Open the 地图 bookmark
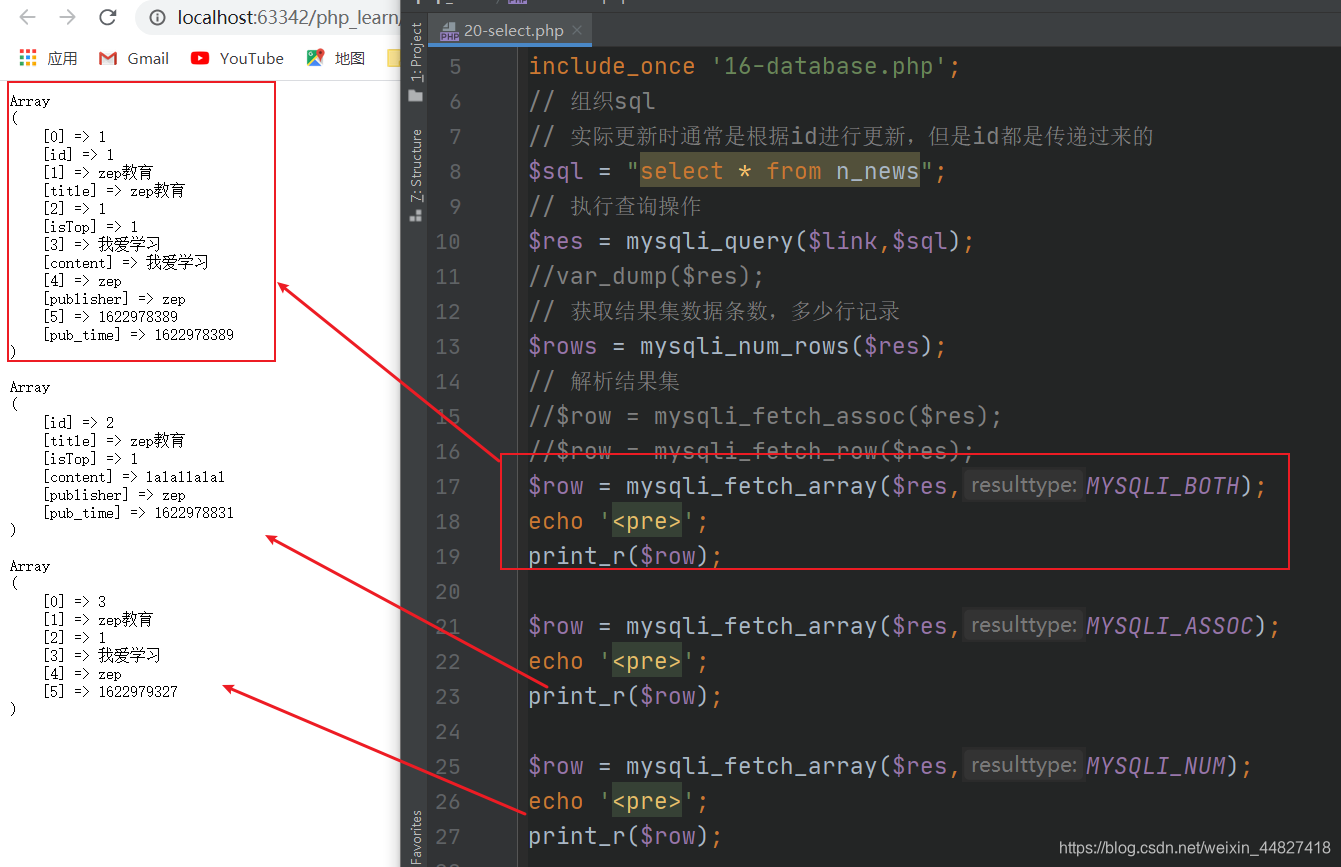1341x867 pixels. coord(336,58)
